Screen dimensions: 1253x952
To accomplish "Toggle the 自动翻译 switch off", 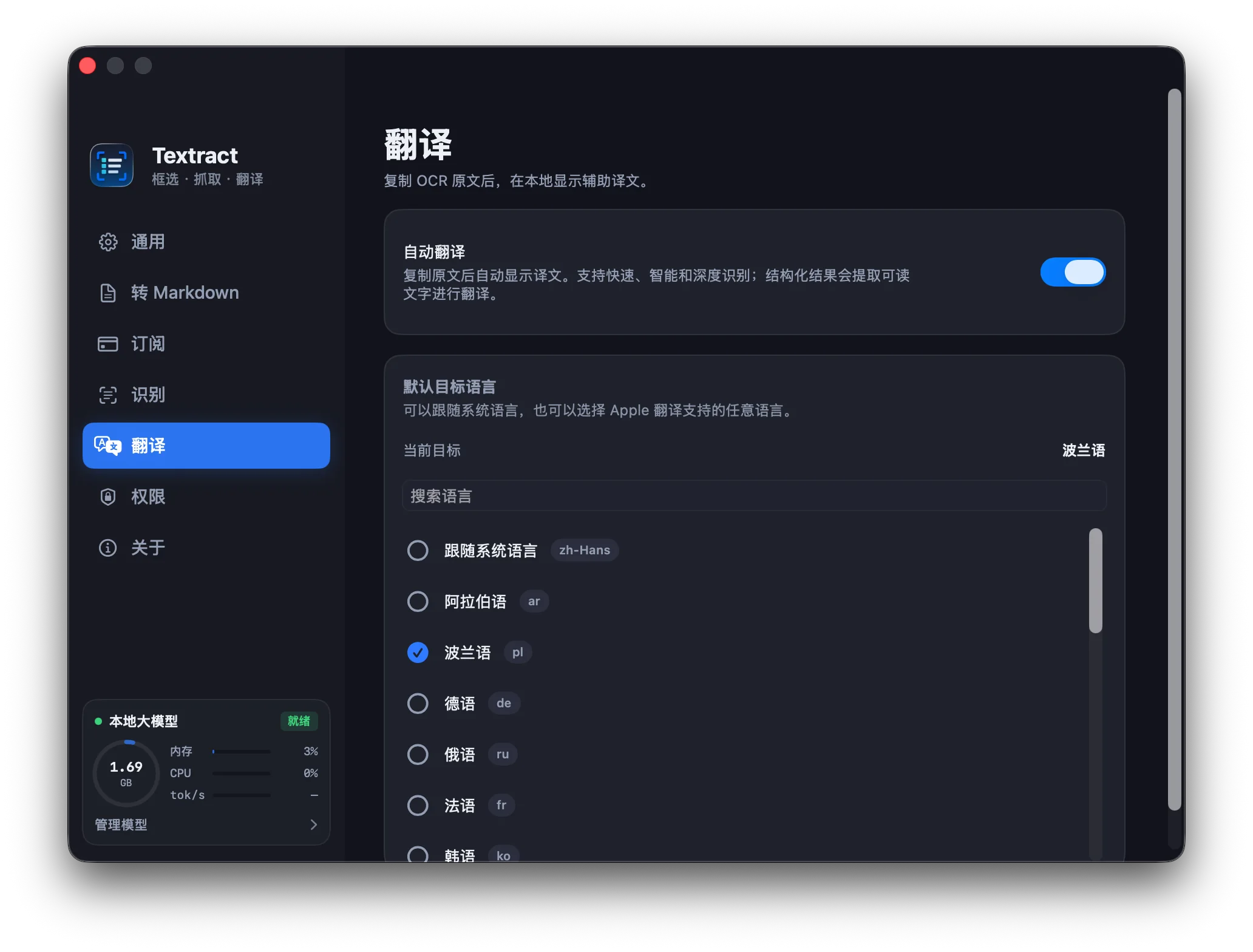I will [x=1073, y=272].
